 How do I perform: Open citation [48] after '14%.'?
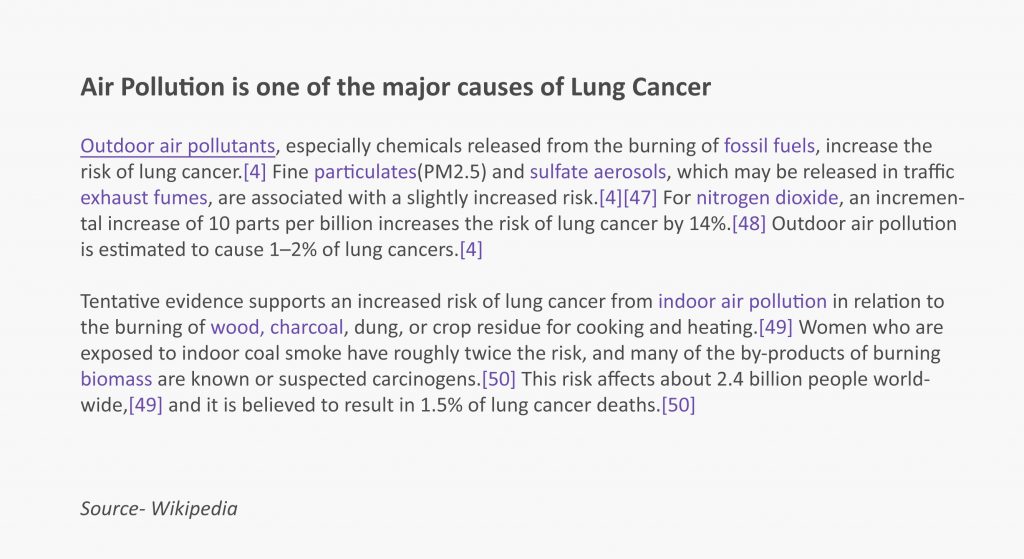[x=749, y=223]
